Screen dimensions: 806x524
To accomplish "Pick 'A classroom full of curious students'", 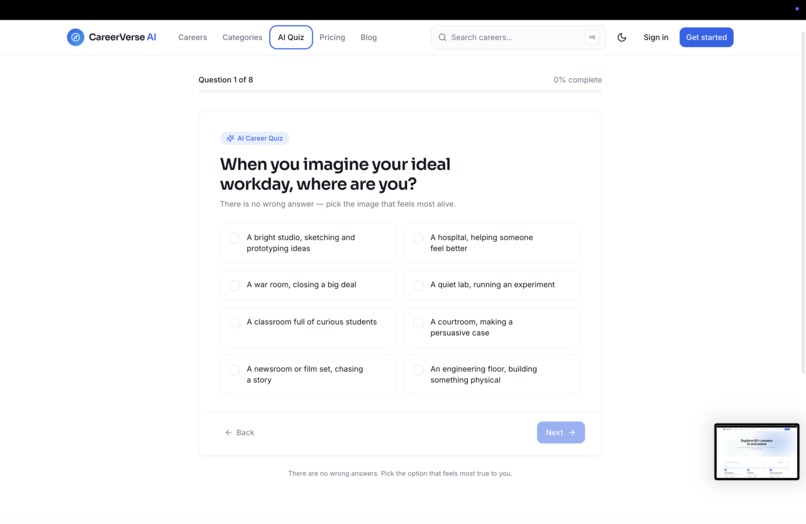I will 308,327.
